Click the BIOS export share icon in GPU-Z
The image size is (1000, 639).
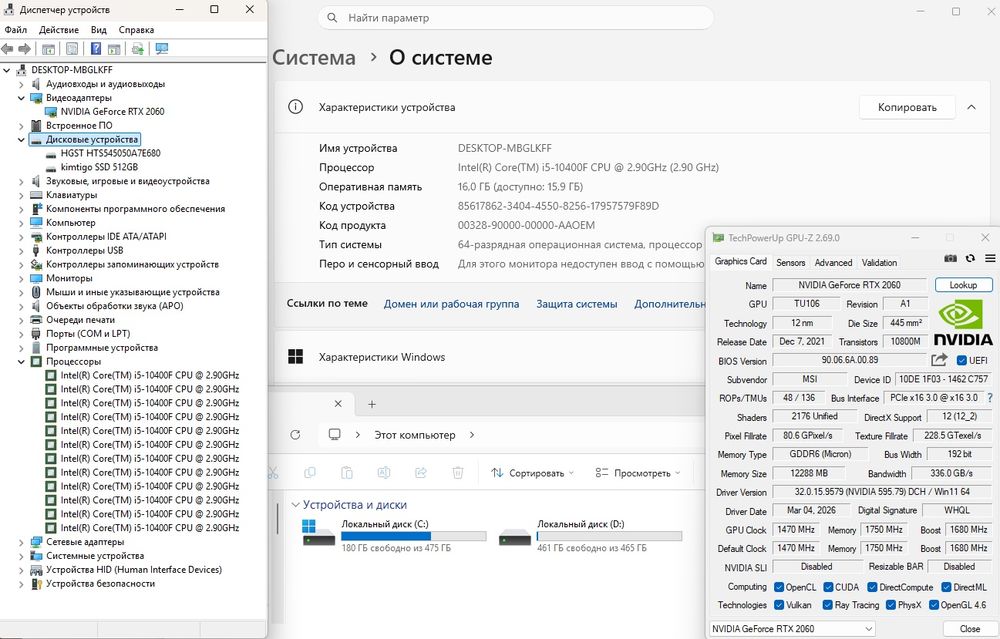[x=939, y=360]
